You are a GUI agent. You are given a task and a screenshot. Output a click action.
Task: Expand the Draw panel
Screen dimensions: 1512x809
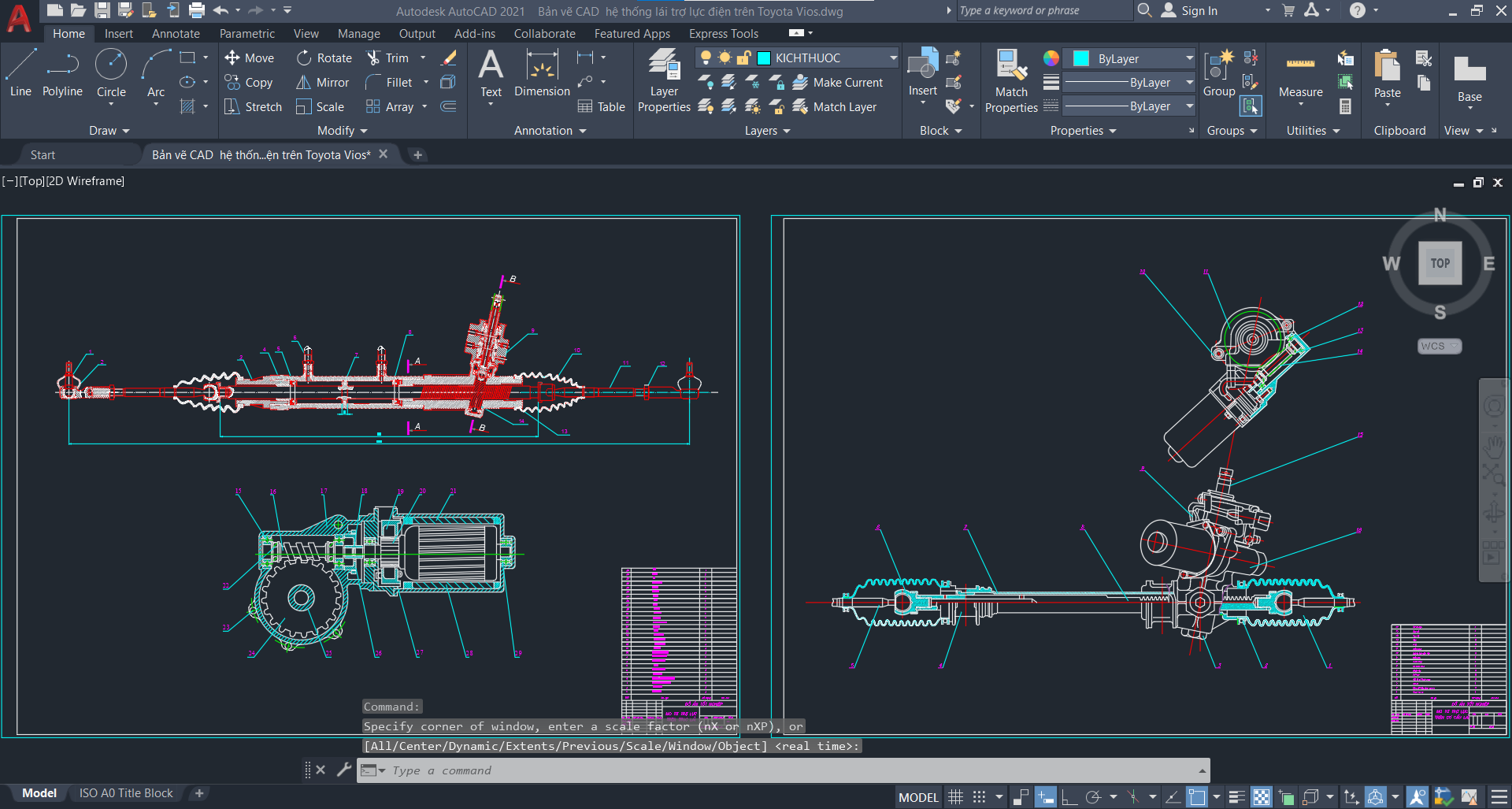[x=109, y=131]
